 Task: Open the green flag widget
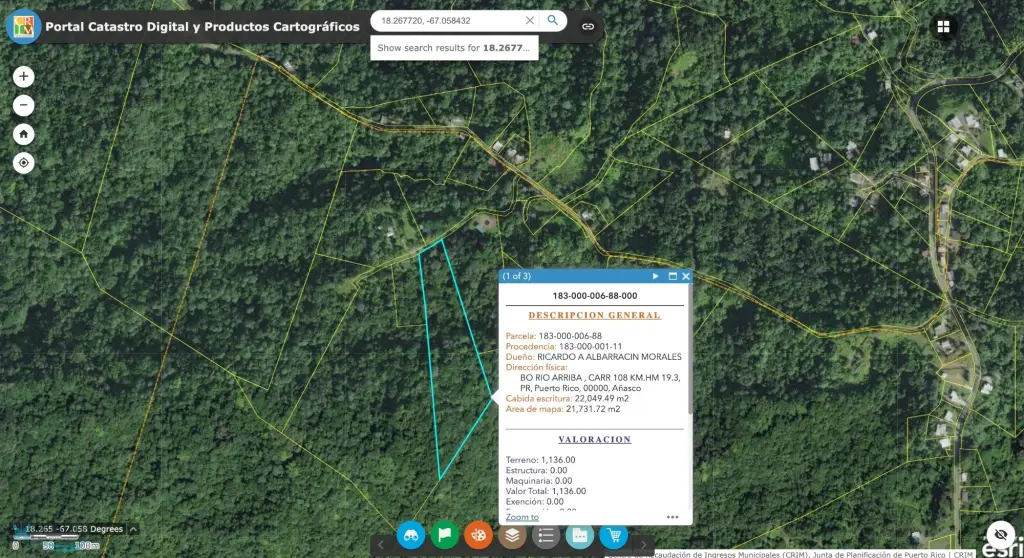445,535
